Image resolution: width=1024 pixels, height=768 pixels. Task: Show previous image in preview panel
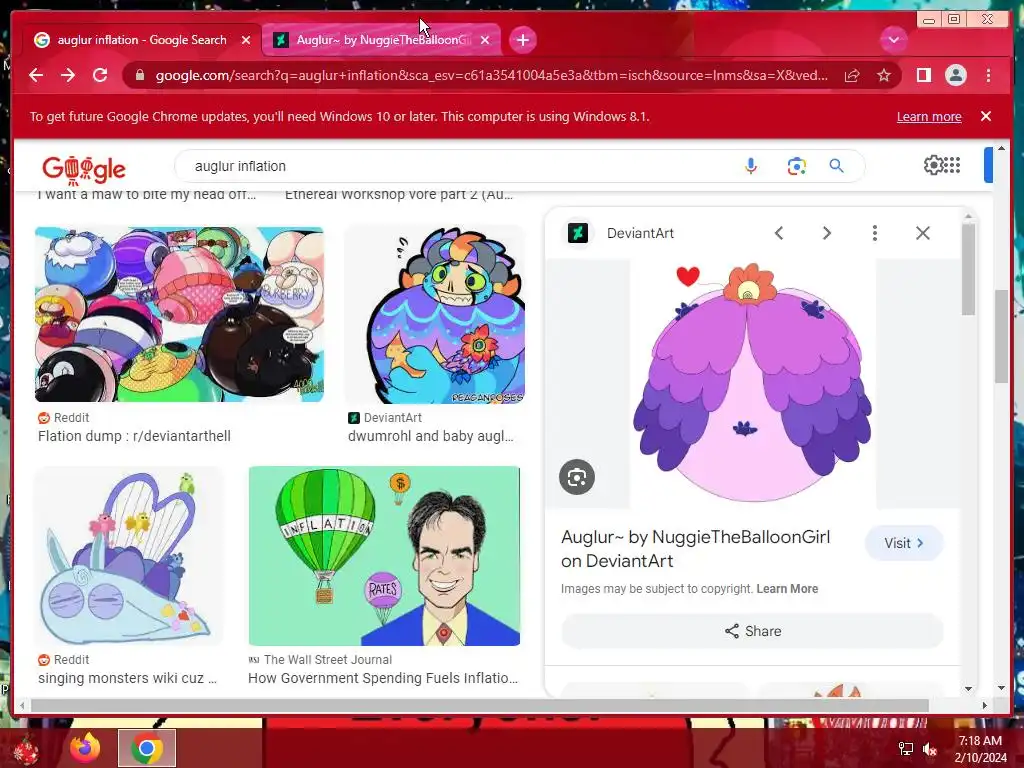click(778, 233)
